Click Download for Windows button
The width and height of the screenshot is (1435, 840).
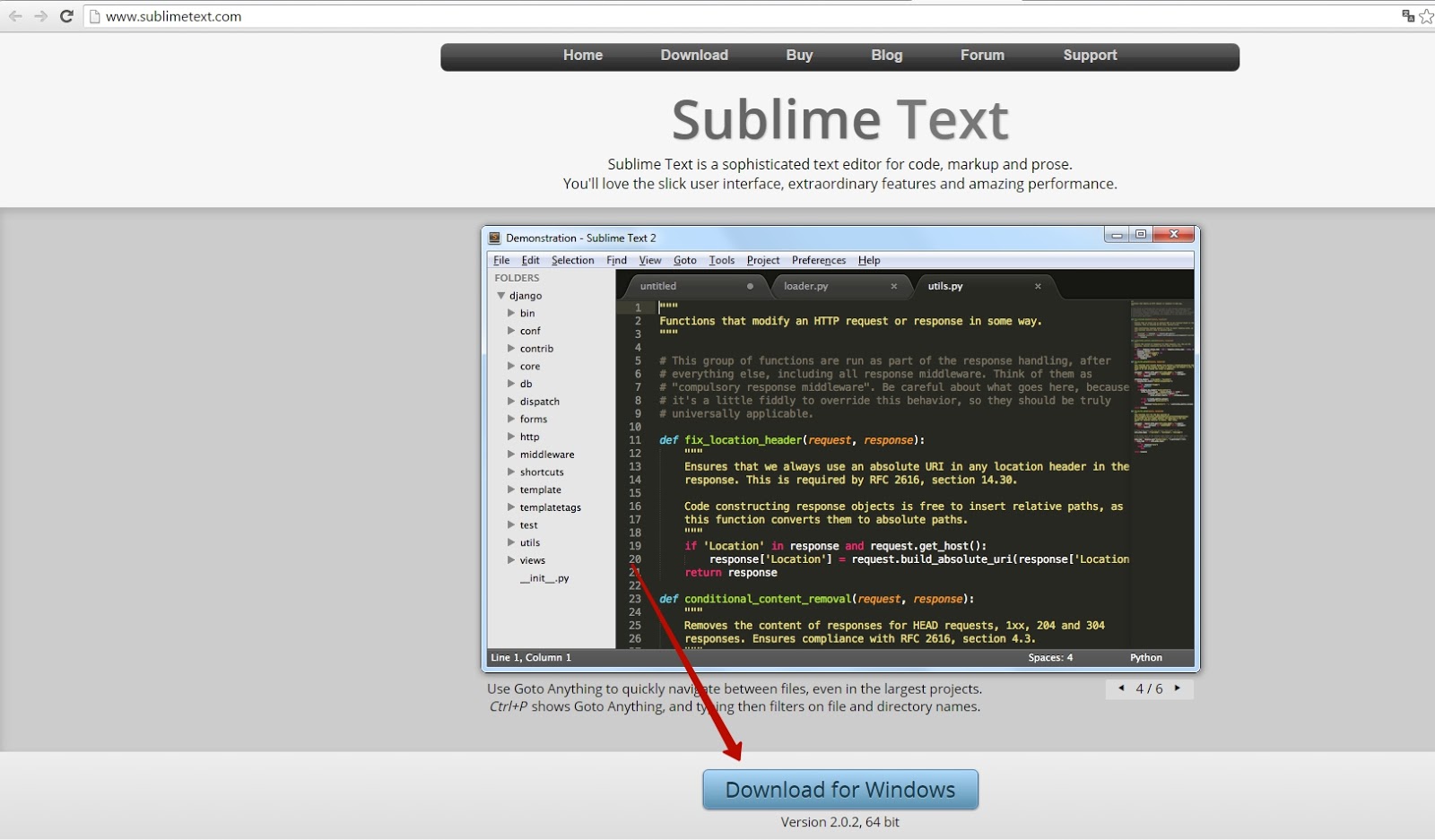840,790
